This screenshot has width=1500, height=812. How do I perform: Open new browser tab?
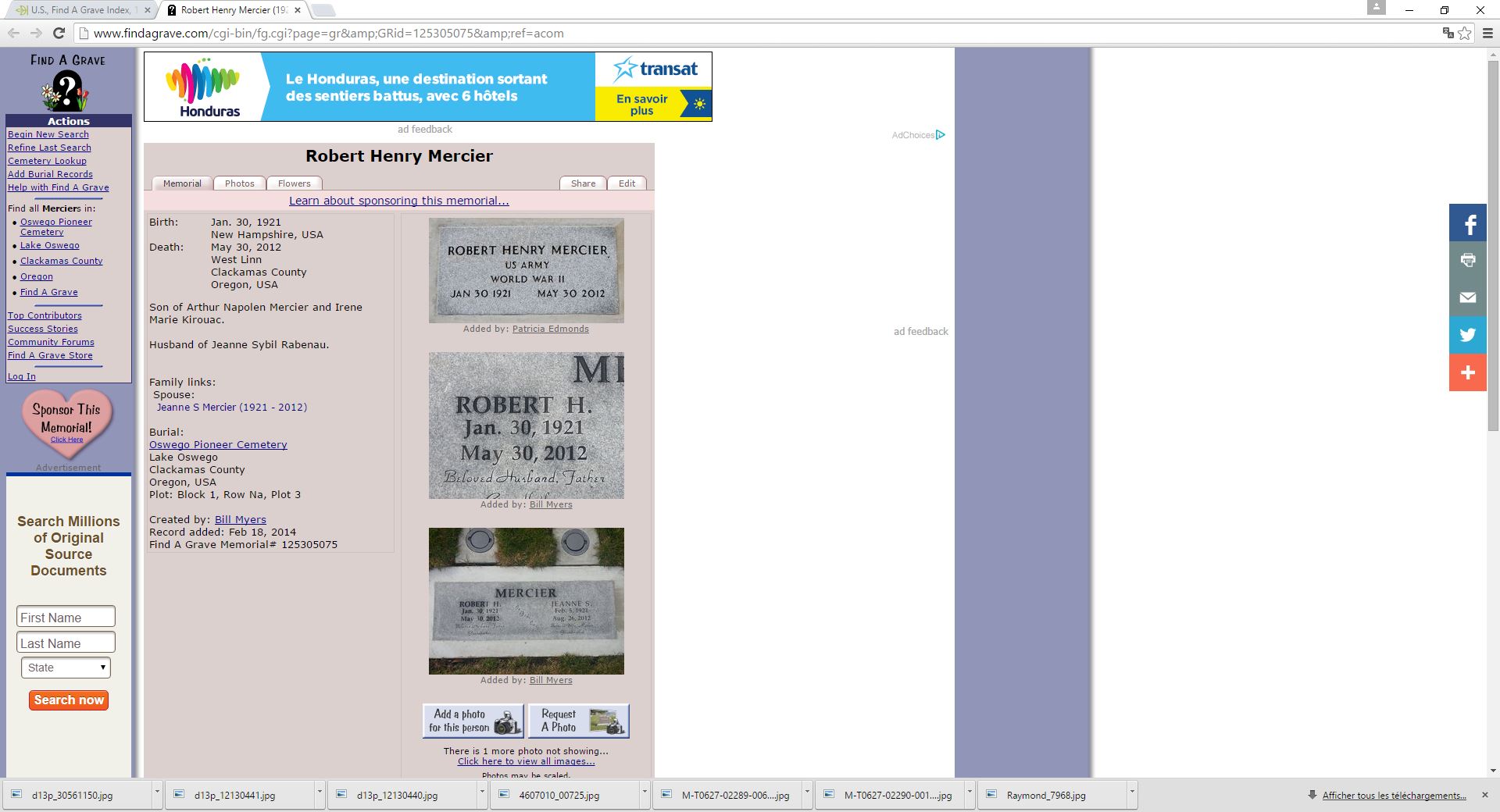[x=323, y=10]
